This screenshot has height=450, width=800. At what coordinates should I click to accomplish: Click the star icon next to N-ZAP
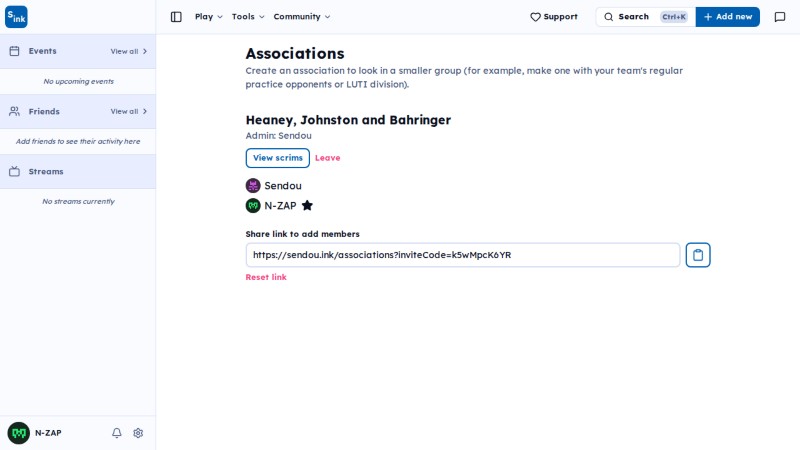(307, 206)
